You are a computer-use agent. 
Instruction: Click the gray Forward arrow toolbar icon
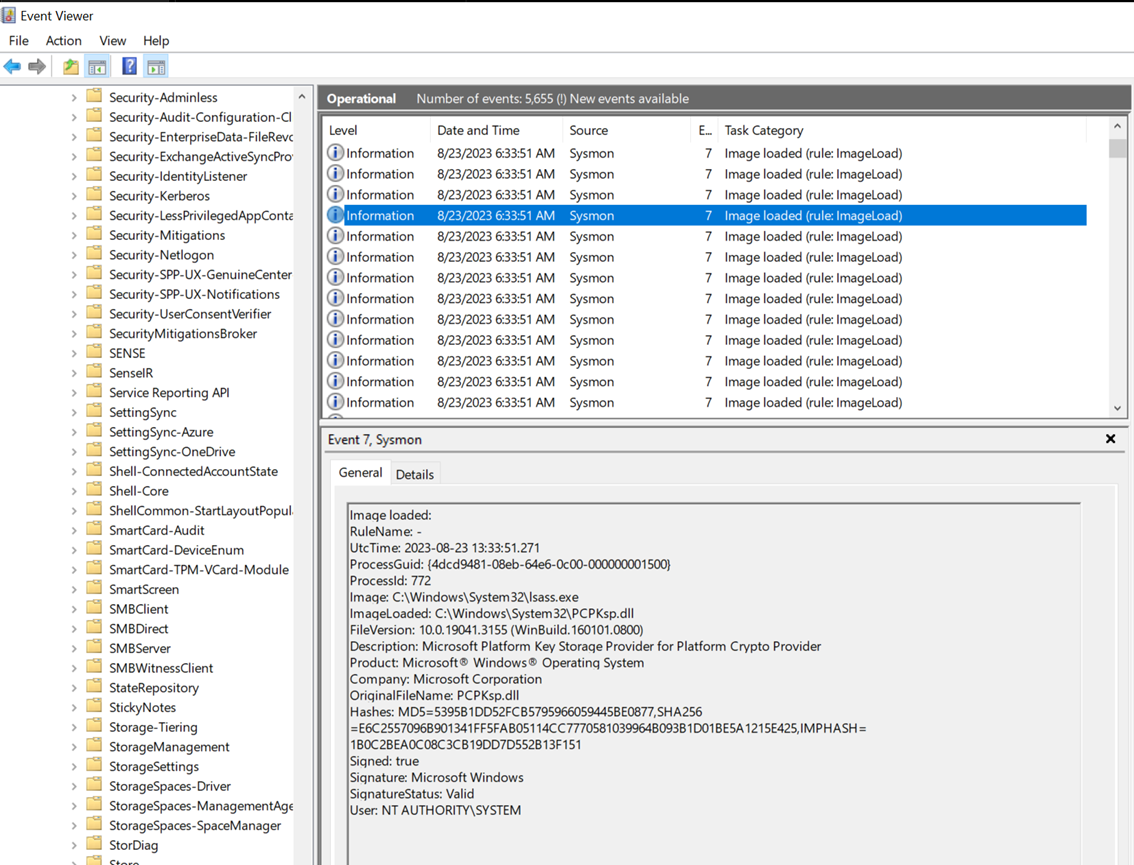coord(37,67)
